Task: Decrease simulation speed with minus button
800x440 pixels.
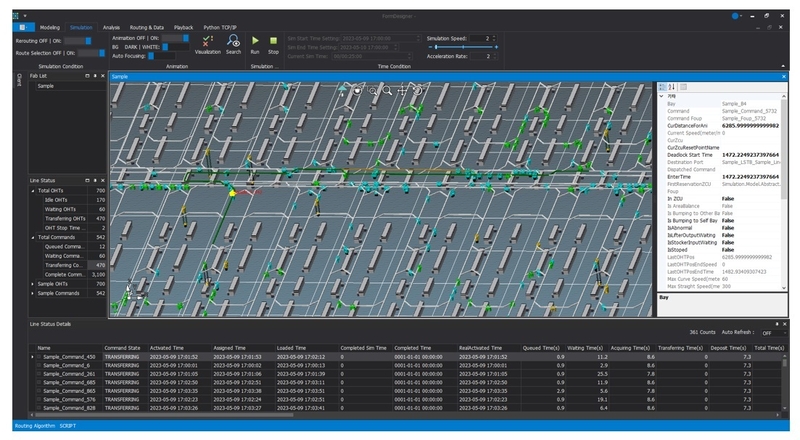Action: tap(430, 47)
